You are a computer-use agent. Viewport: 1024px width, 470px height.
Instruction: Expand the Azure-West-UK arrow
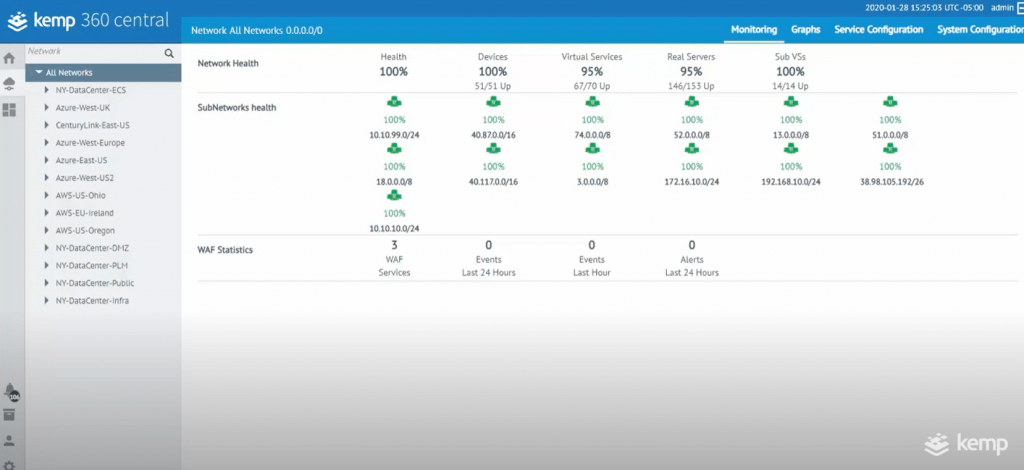[x=46, y=108]
